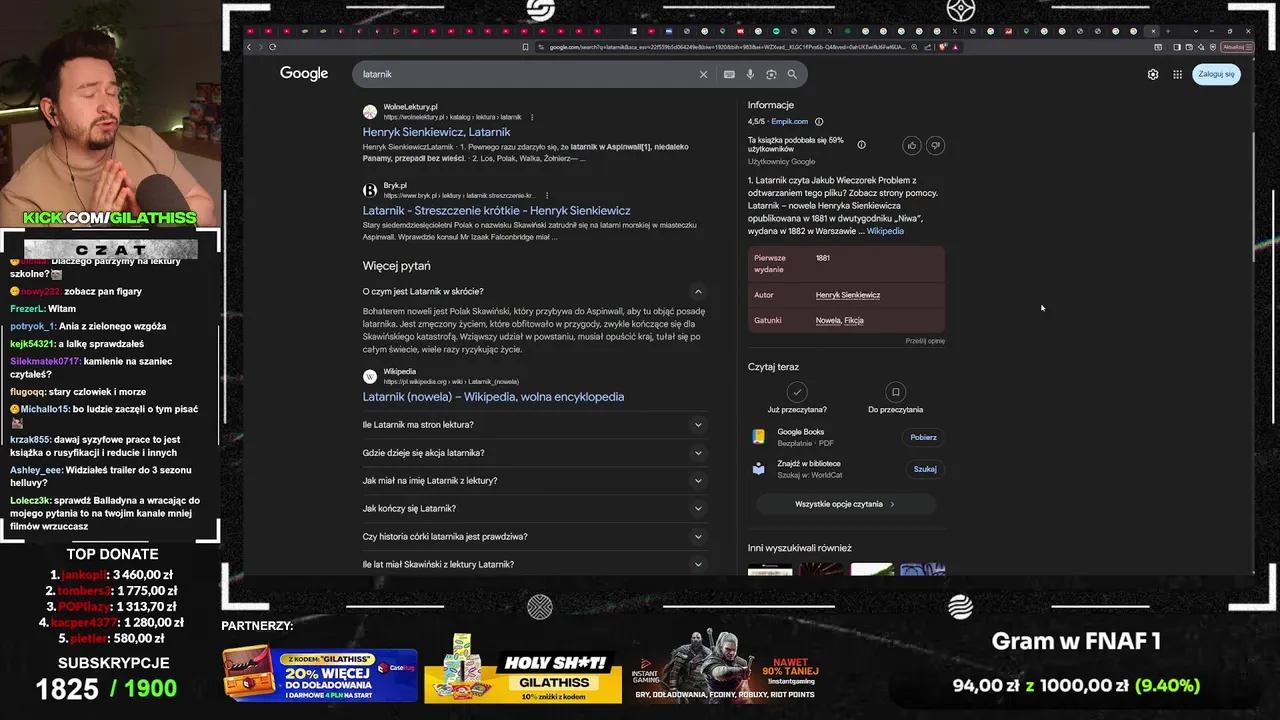Open Google quick settings gear
The height and width of the screenshot is (720, 1280).
(1153, 74)
